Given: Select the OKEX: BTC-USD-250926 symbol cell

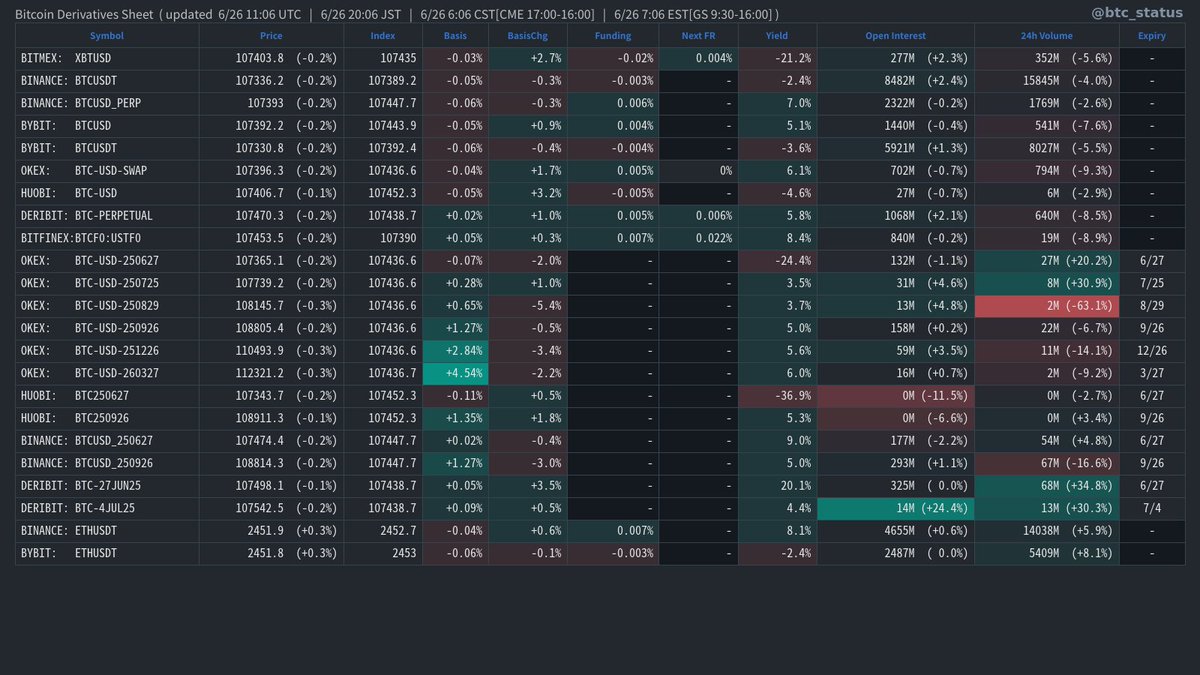Looking at the screenshot, I should coord(107,328).
